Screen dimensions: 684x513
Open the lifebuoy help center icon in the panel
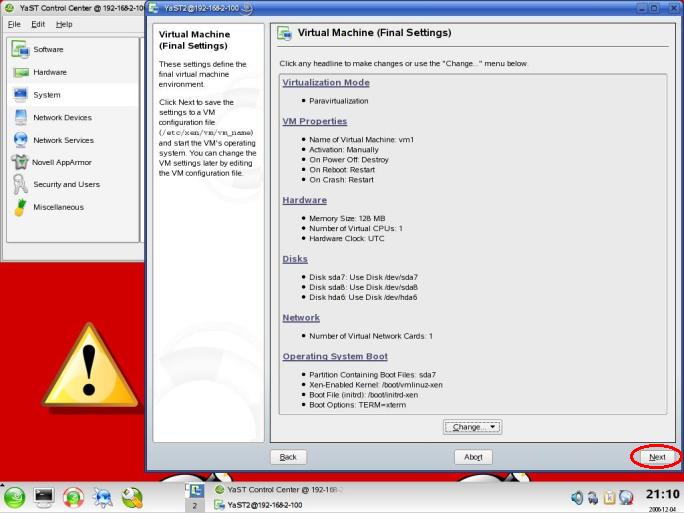(73, 498)
